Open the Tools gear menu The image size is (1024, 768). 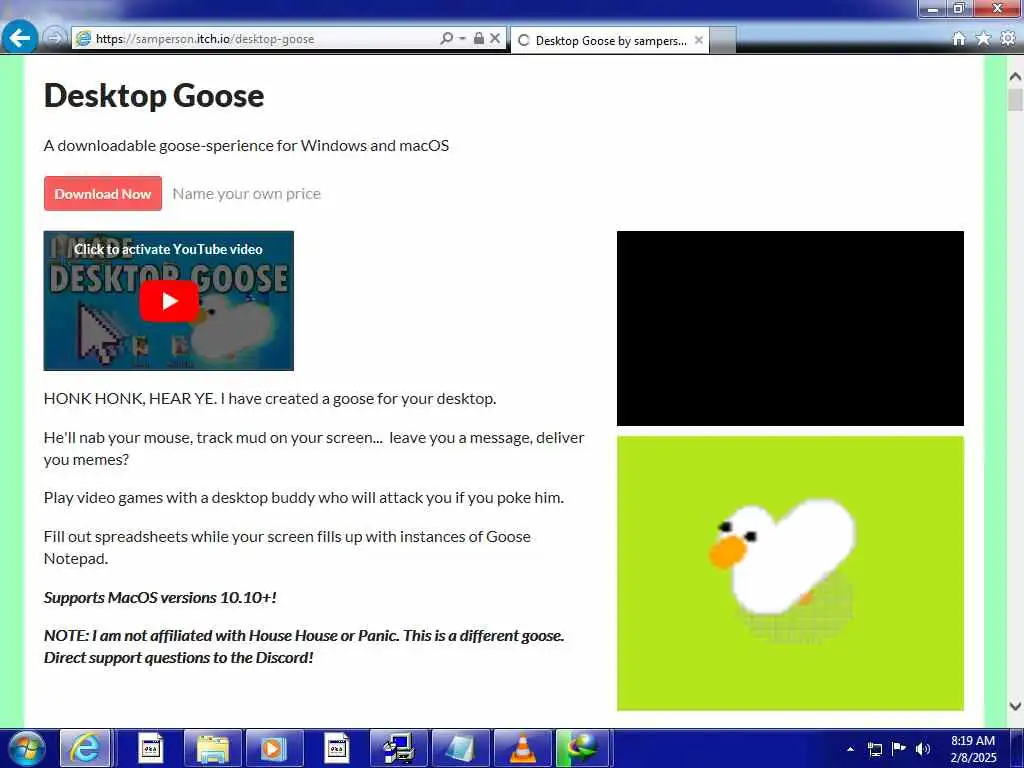tap(1008, 39)
